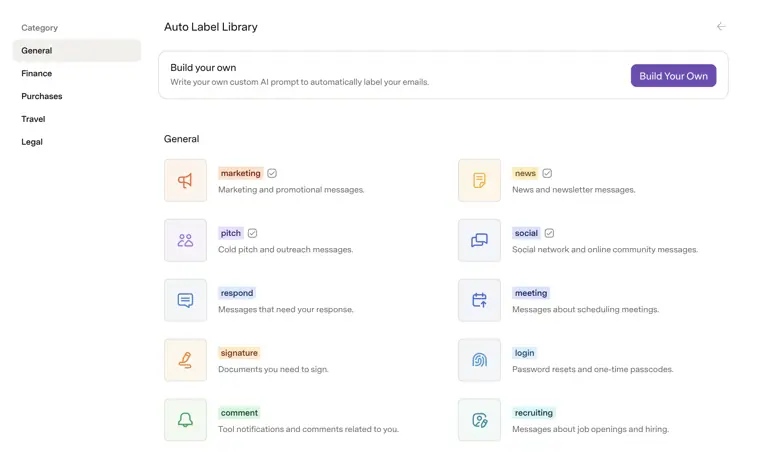Open the Finance category
760x452 pixels.
[x=36, y=73]
